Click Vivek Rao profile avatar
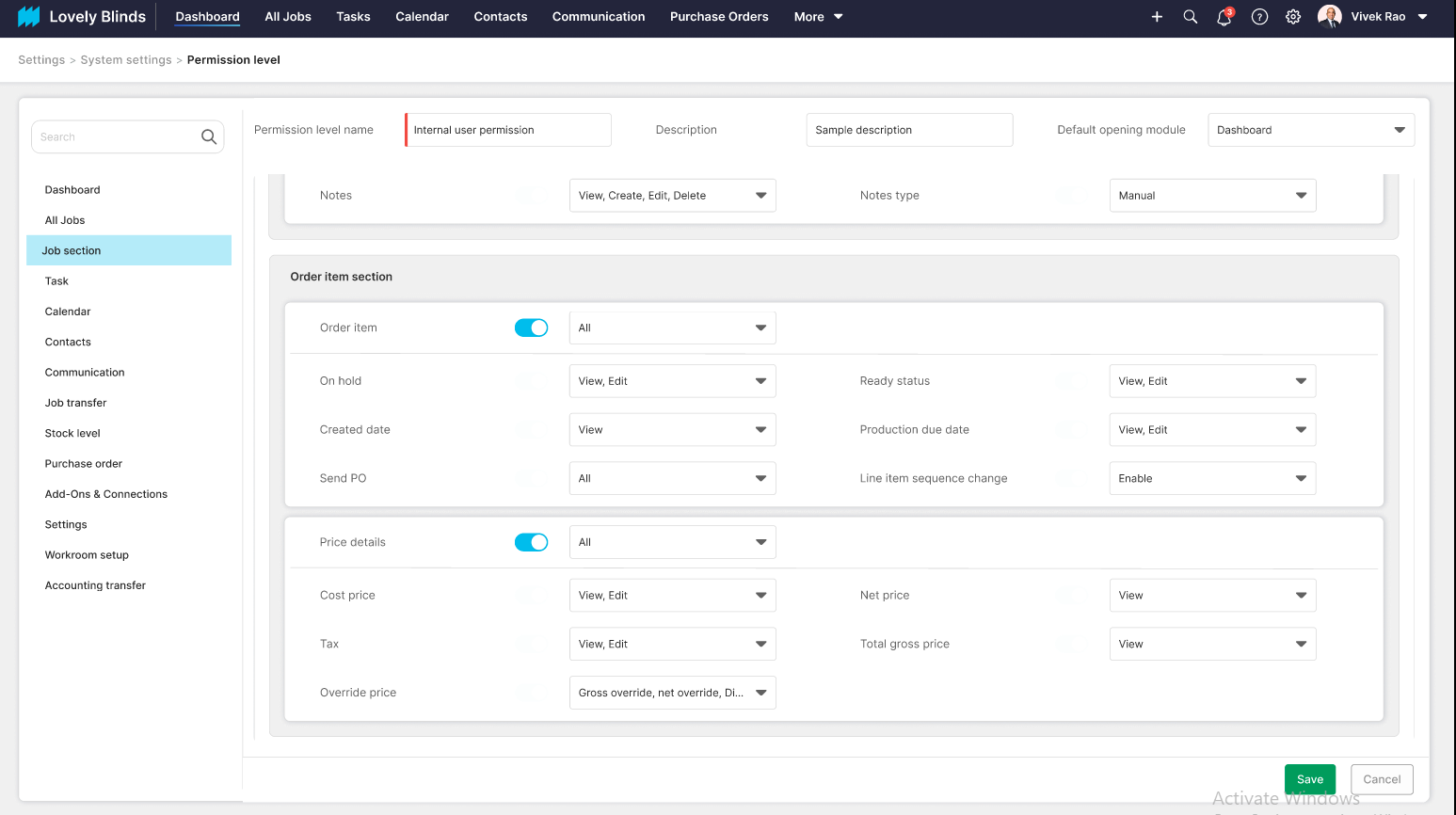1456x815 pixels. [x=1329, y=16]
